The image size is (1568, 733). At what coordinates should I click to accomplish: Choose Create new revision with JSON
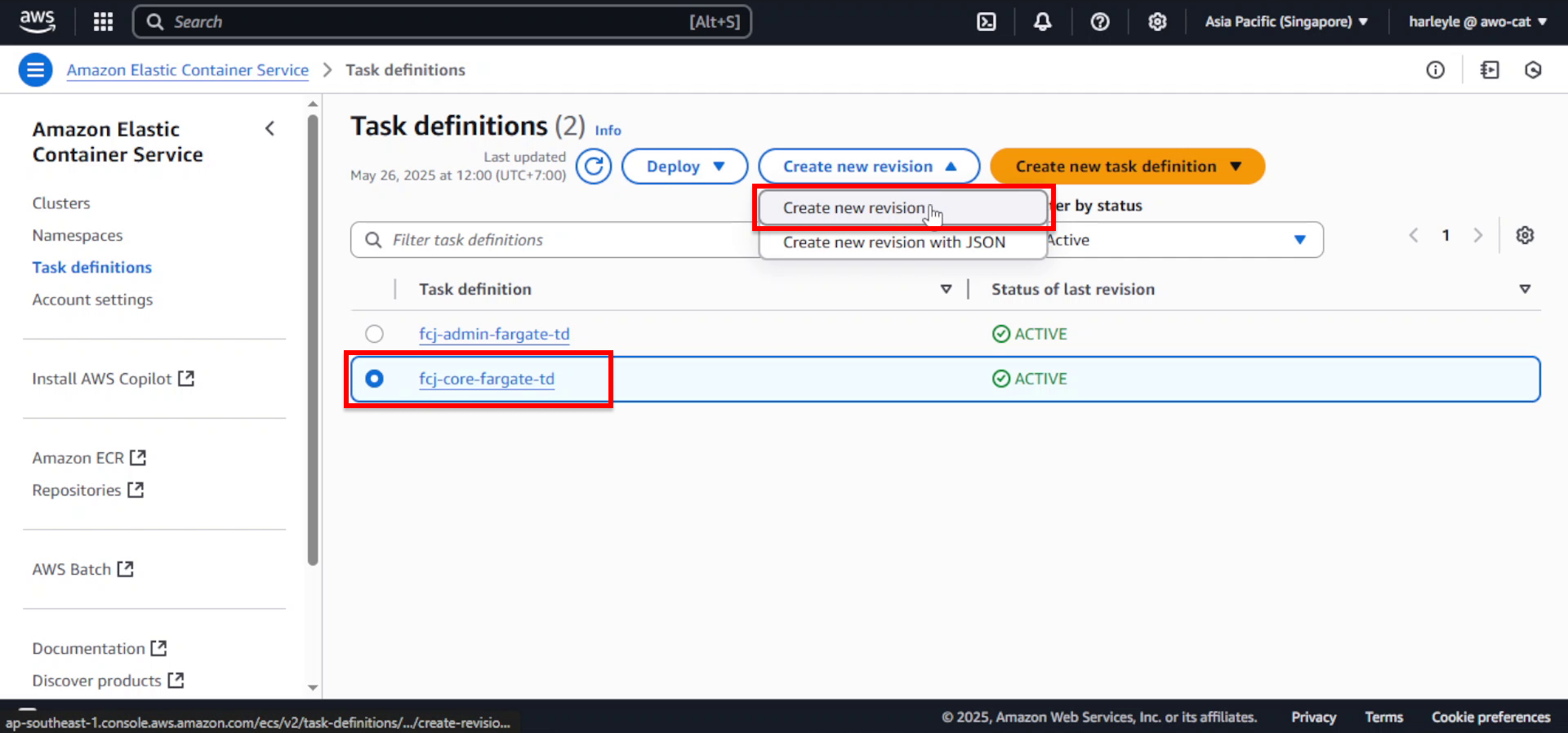(x=902, y=242)
